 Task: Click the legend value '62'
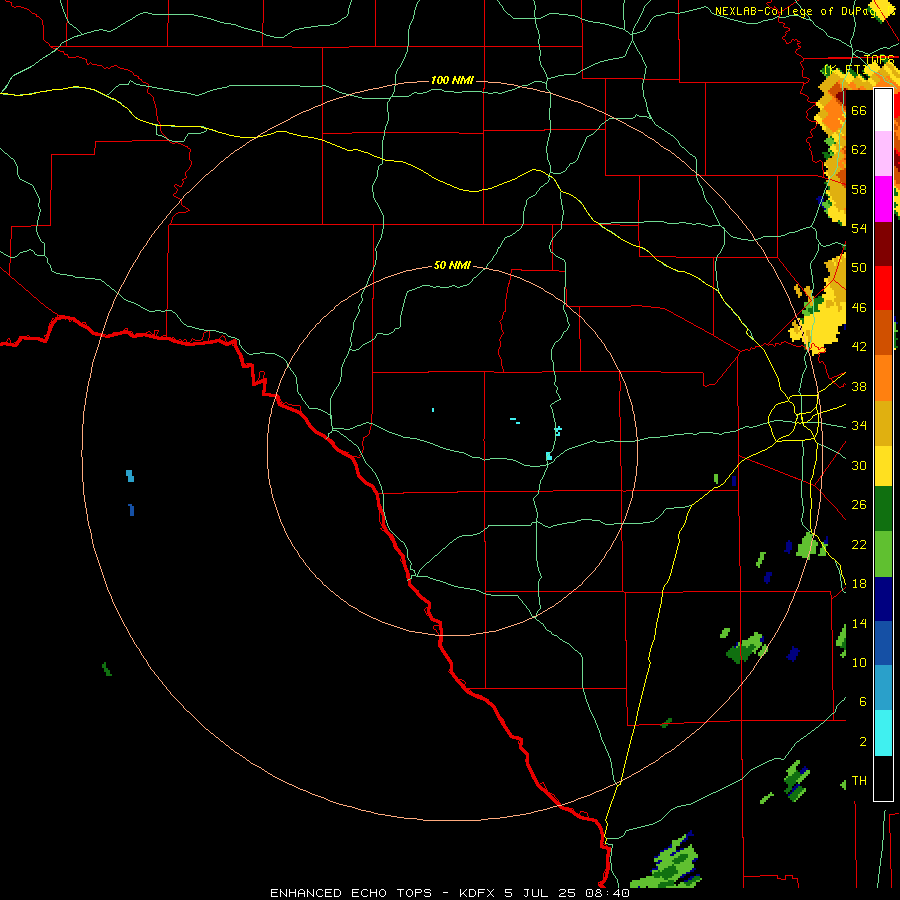[x=859, y=150]
